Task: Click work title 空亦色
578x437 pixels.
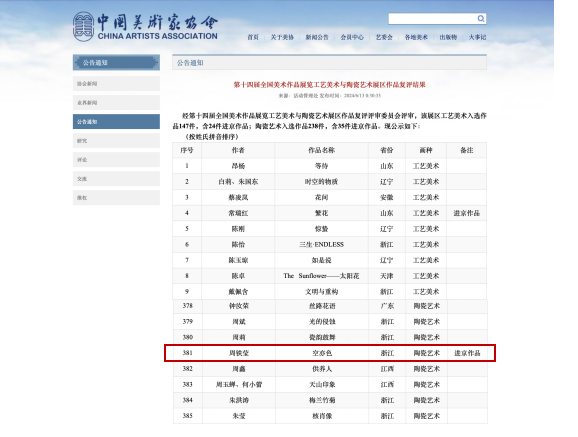Action: pyautogui.click(x=322, y=353)
